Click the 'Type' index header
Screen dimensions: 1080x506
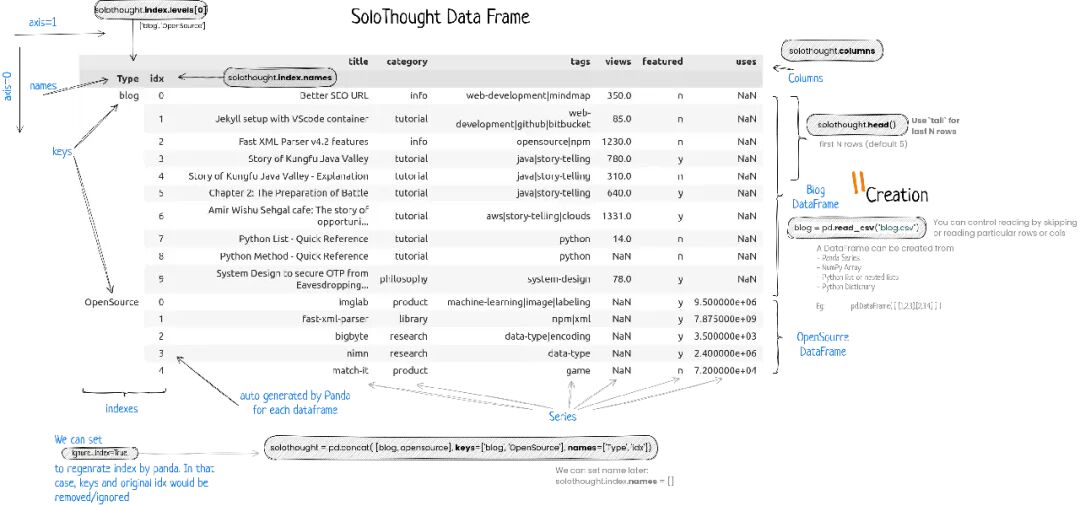click(x=128, y=78)
